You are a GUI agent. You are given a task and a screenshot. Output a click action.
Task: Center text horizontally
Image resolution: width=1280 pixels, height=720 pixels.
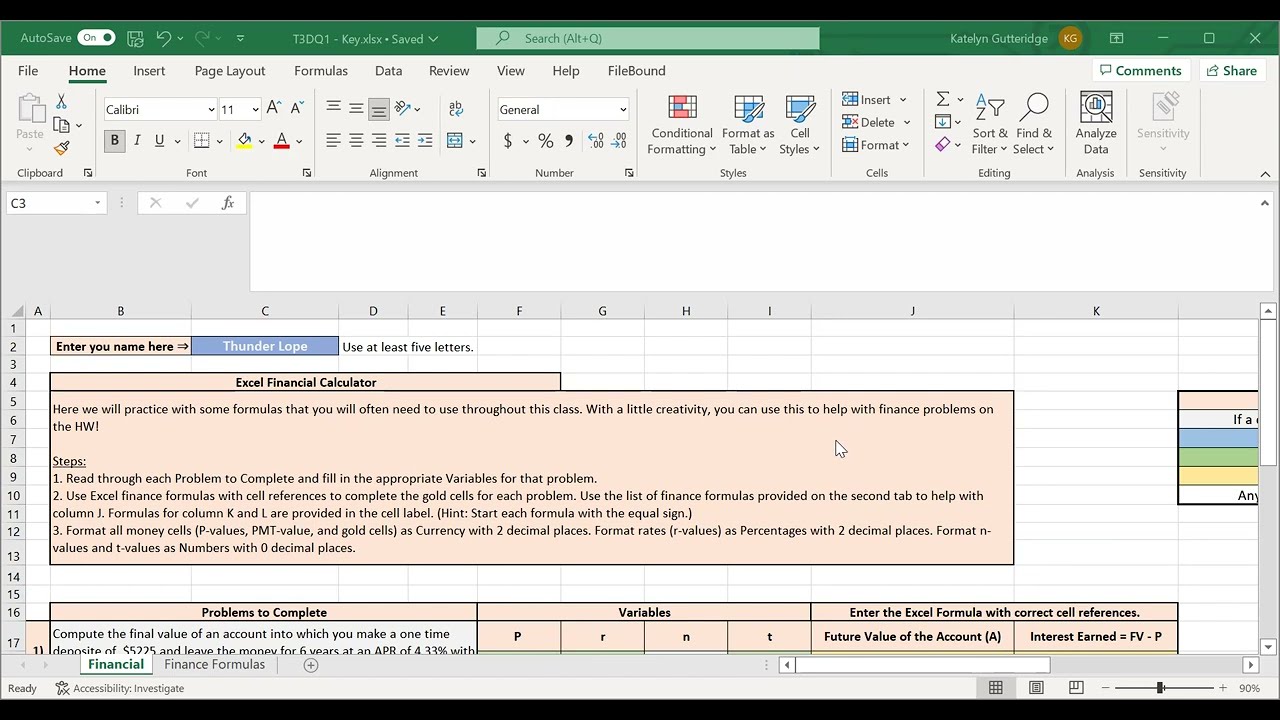pos(356,141)
